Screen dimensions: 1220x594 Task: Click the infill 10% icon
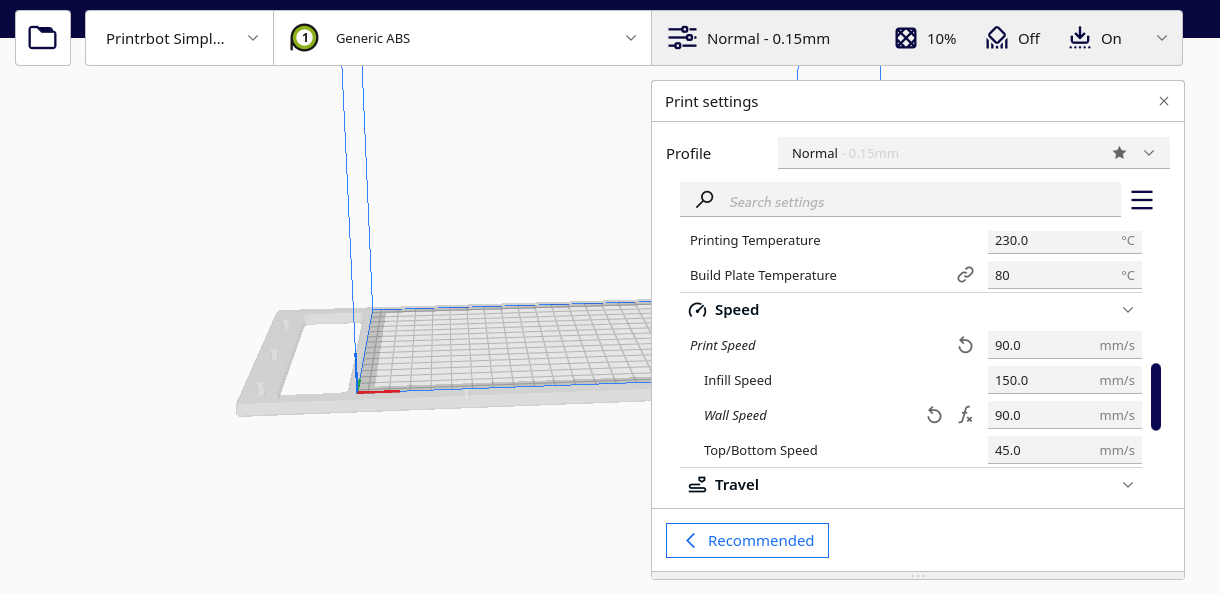(x=905, y=38)
